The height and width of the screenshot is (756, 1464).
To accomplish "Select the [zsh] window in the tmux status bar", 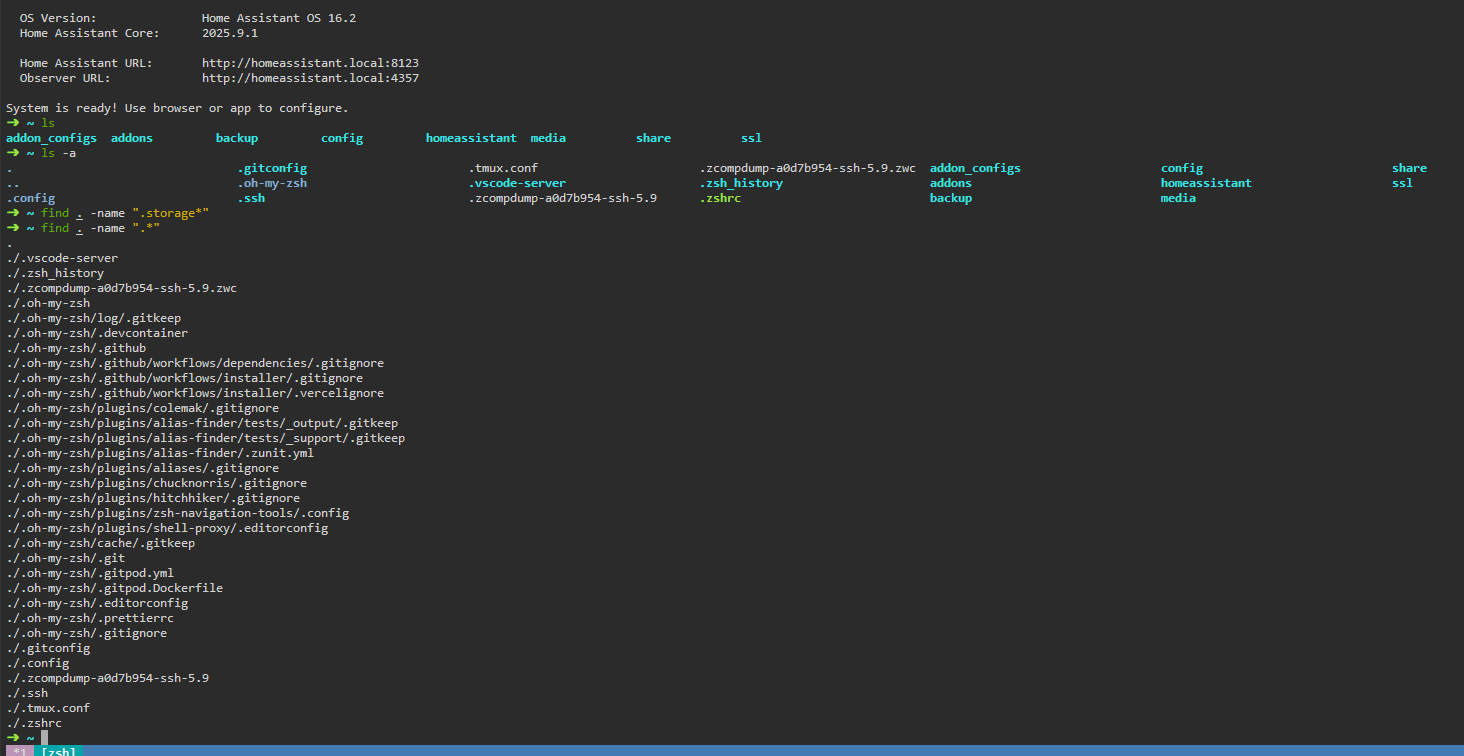I will click(57, 751).
